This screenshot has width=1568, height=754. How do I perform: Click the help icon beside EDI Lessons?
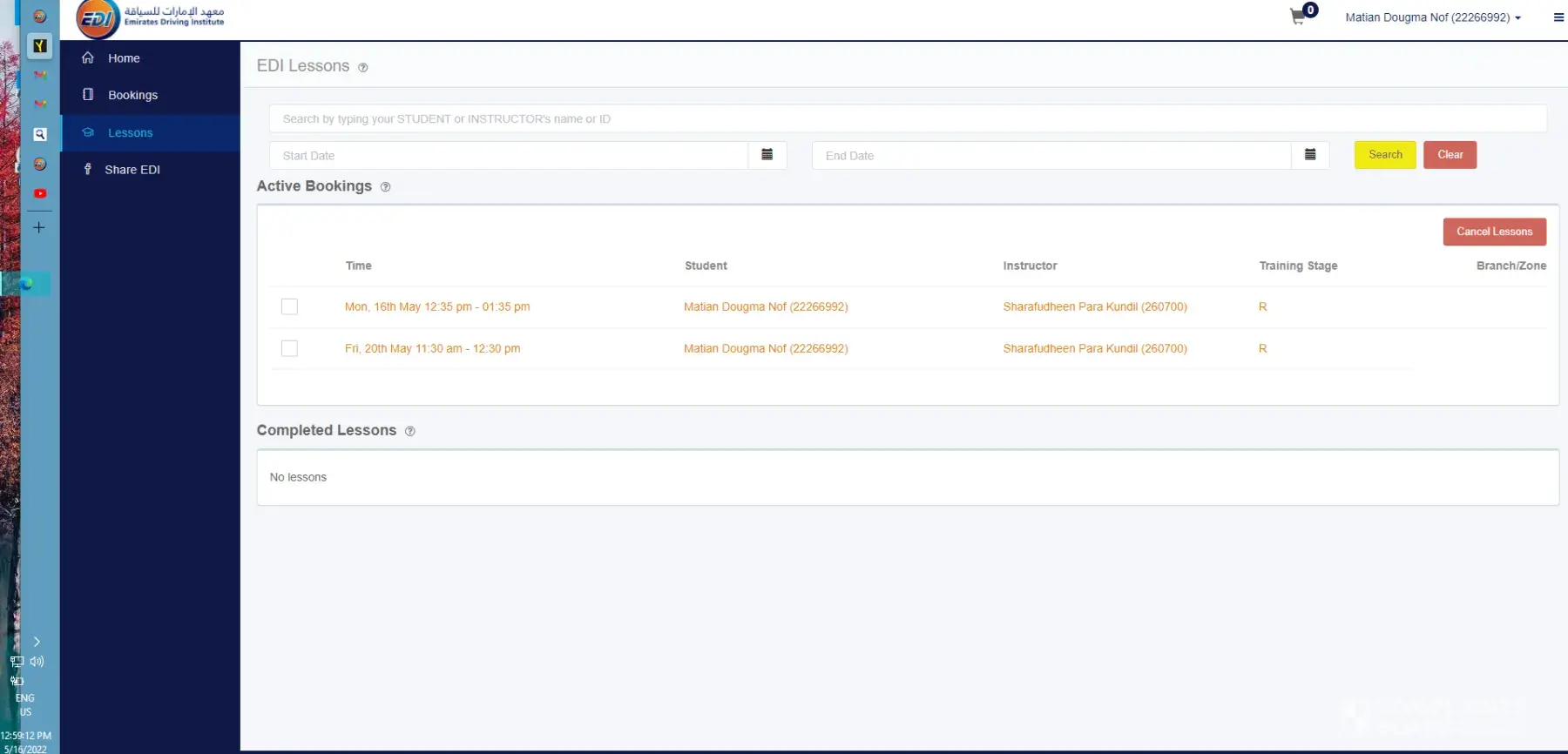pos(363,68)
